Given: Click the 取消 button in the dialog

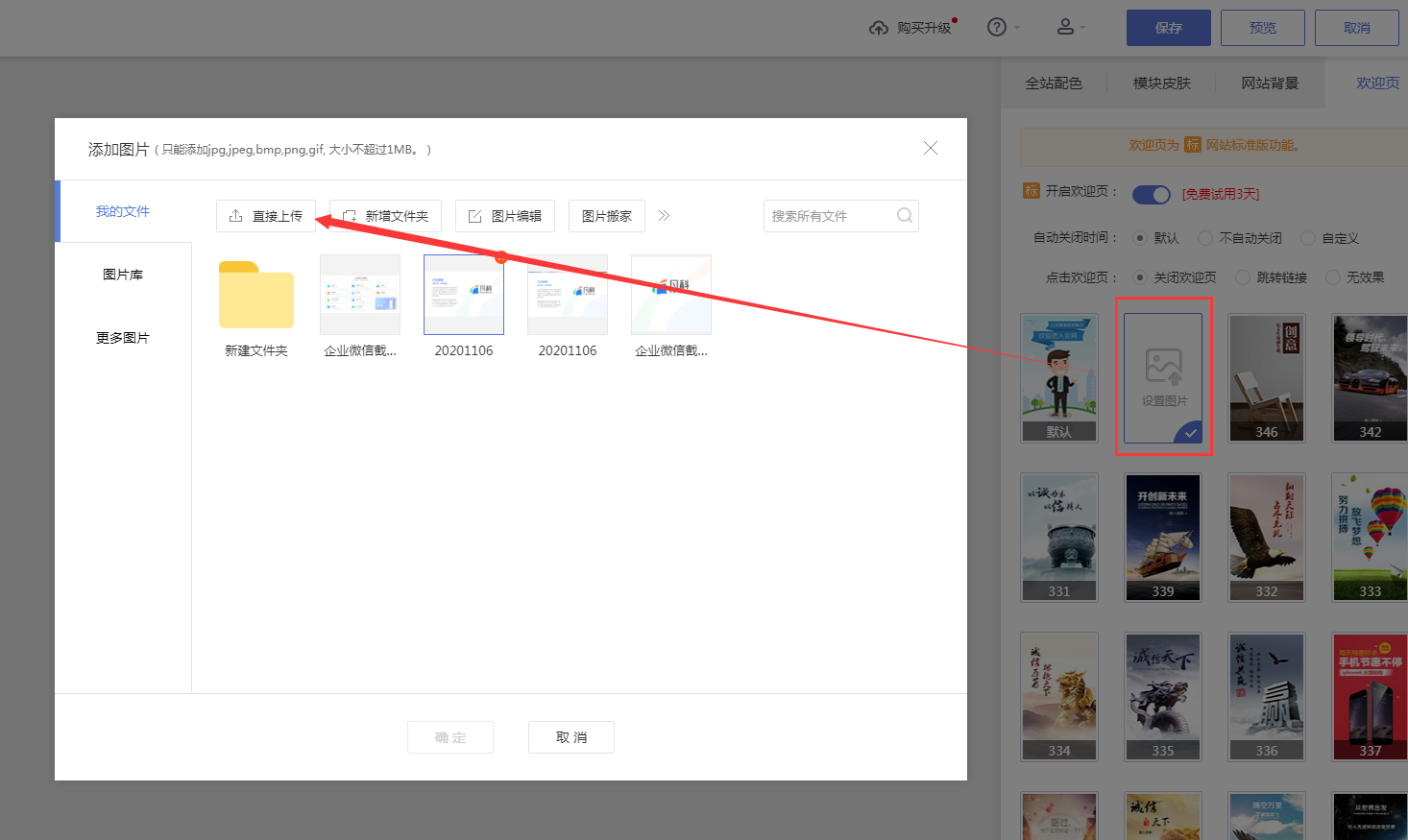Looking at the screenshot, I should [571, 737].
